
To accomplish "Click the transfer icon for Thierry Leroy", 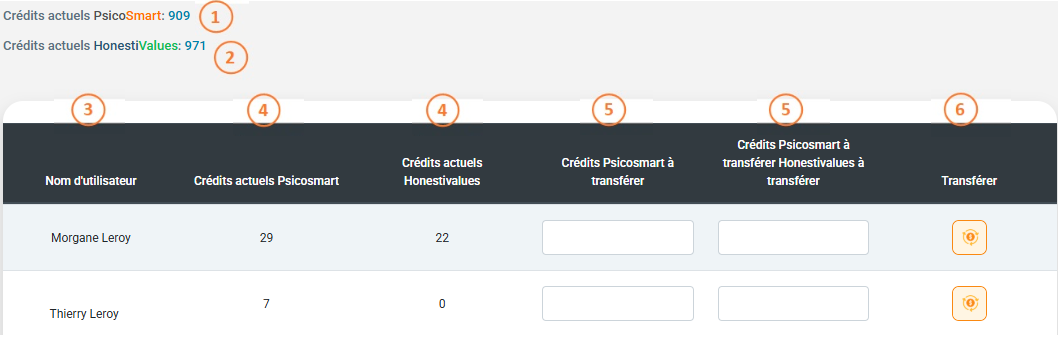I will click(x=969, y=303).
